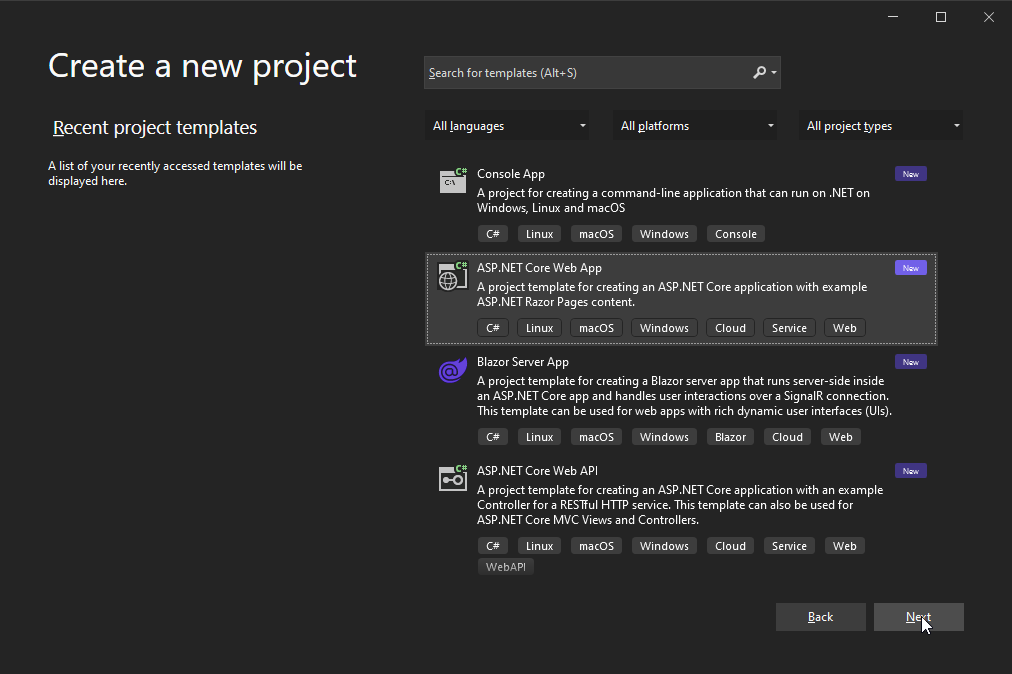Click the ASP.NET Core Web API icon
Viewport: 1012px width, 674px height.
click(453, 478)
